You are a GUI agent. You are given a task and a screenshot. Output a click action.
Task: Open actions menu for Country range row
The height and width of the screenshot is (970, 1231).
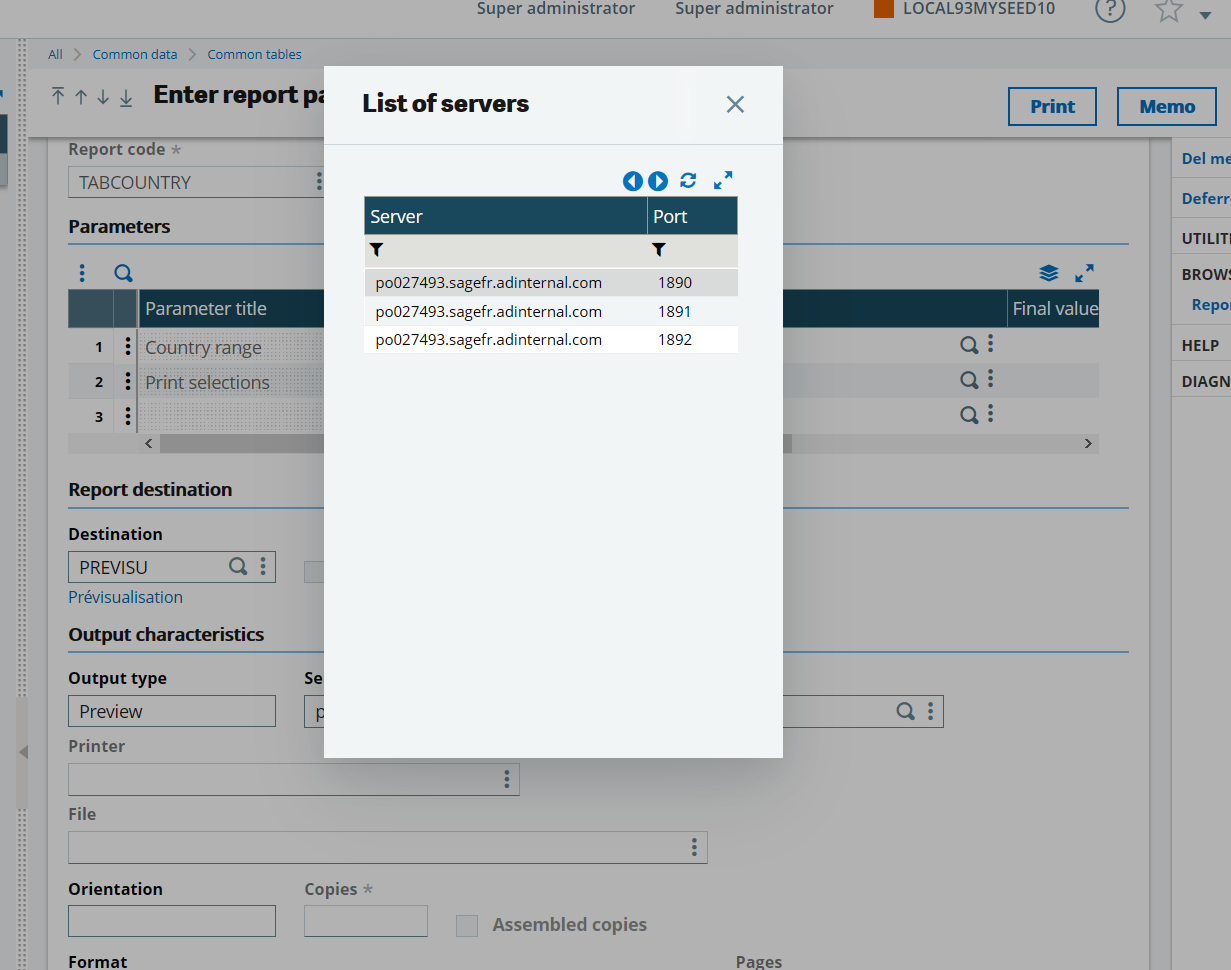[x=127, y=347]
